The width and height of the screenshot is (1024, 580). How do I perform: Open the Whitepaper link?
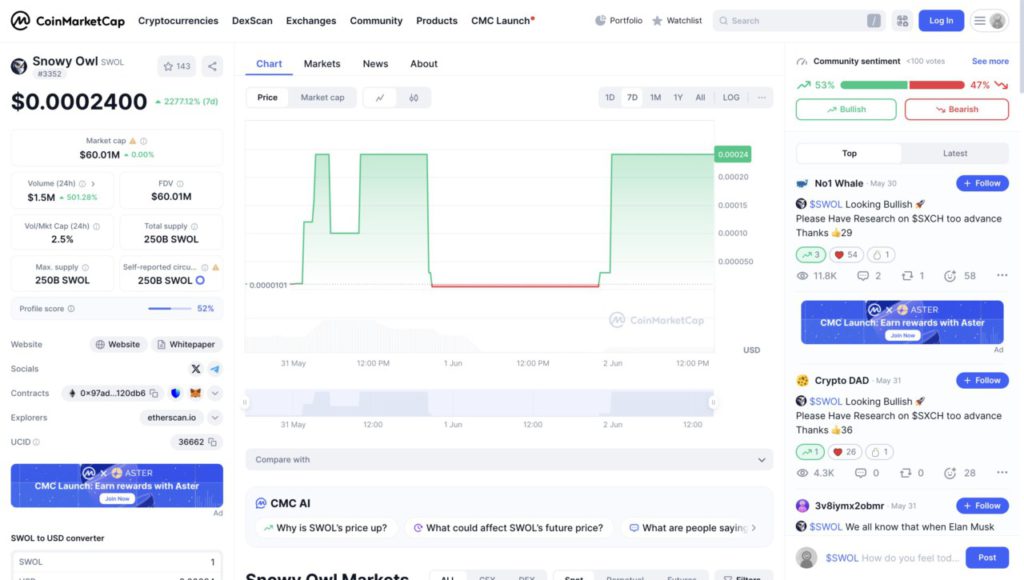(187, 345)
